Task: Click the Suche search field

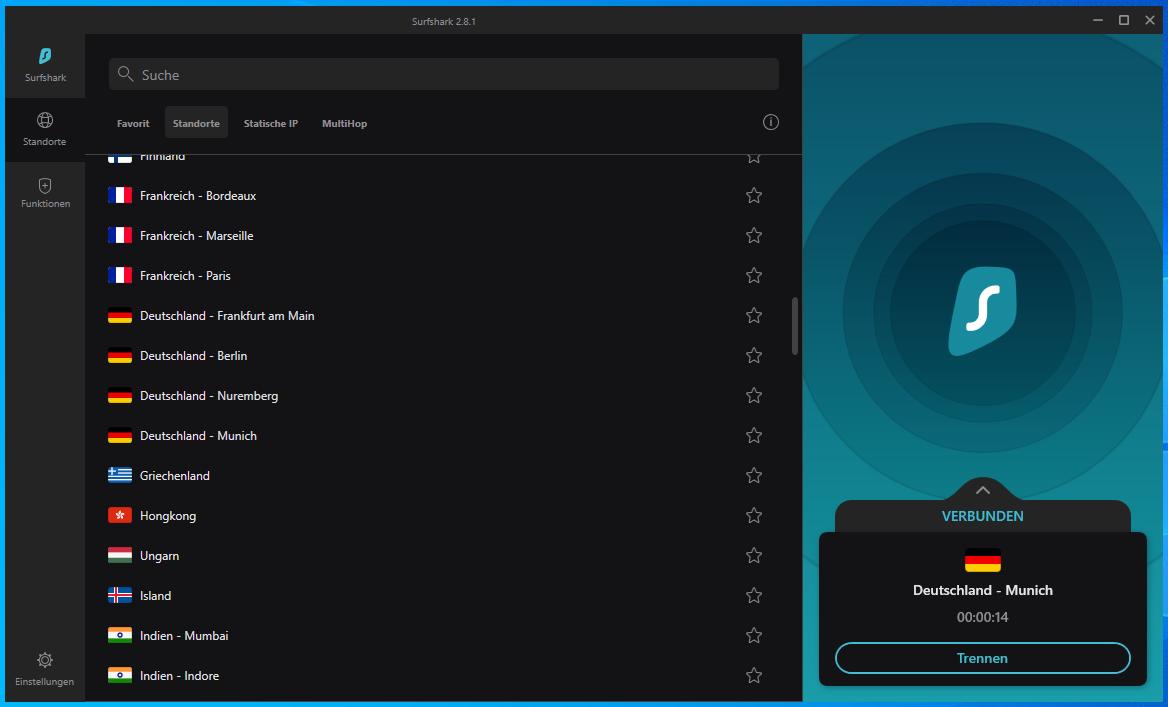Action: (444, 74)
